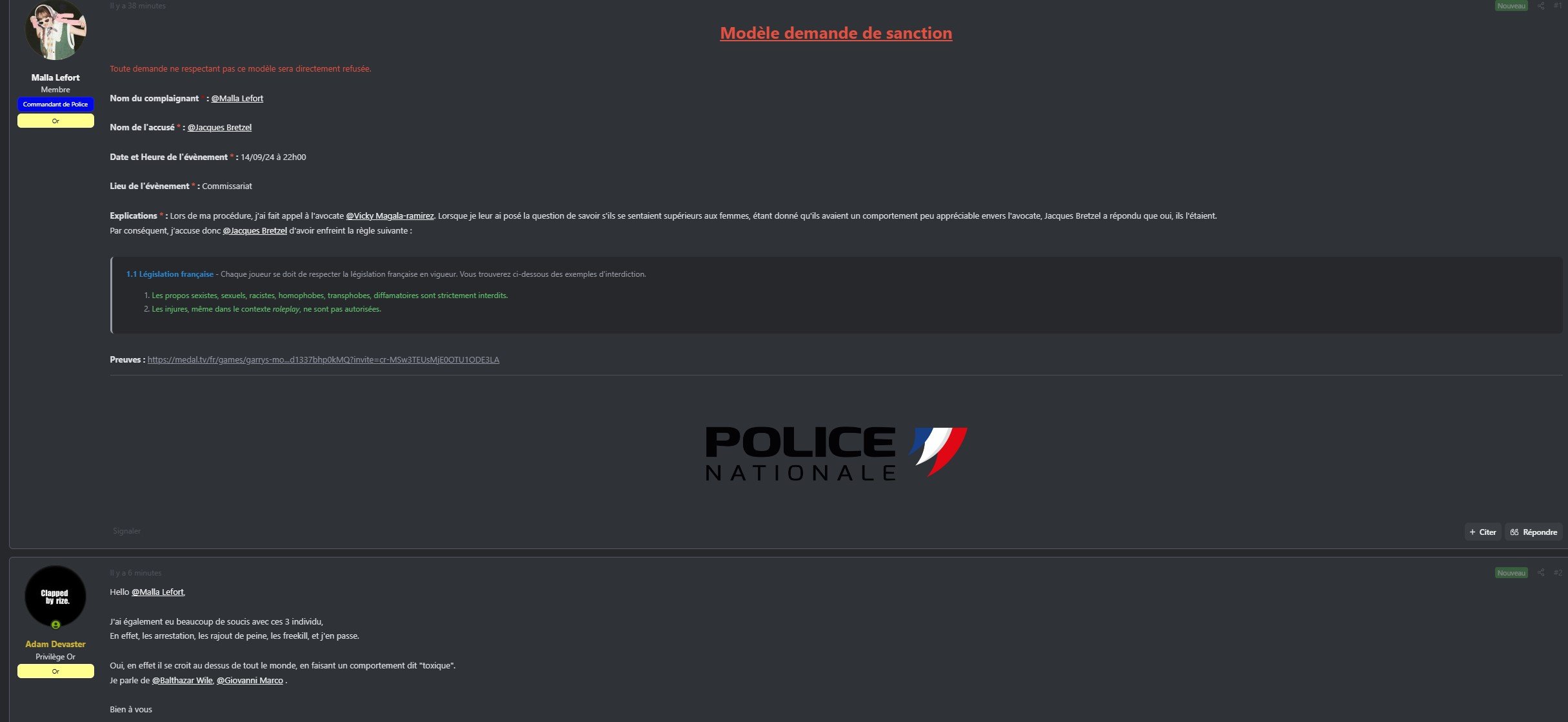Screen dimensions: 1568x722
Task: Click the '1.1 Législation française' rule link
Action: tap(170, 274)
